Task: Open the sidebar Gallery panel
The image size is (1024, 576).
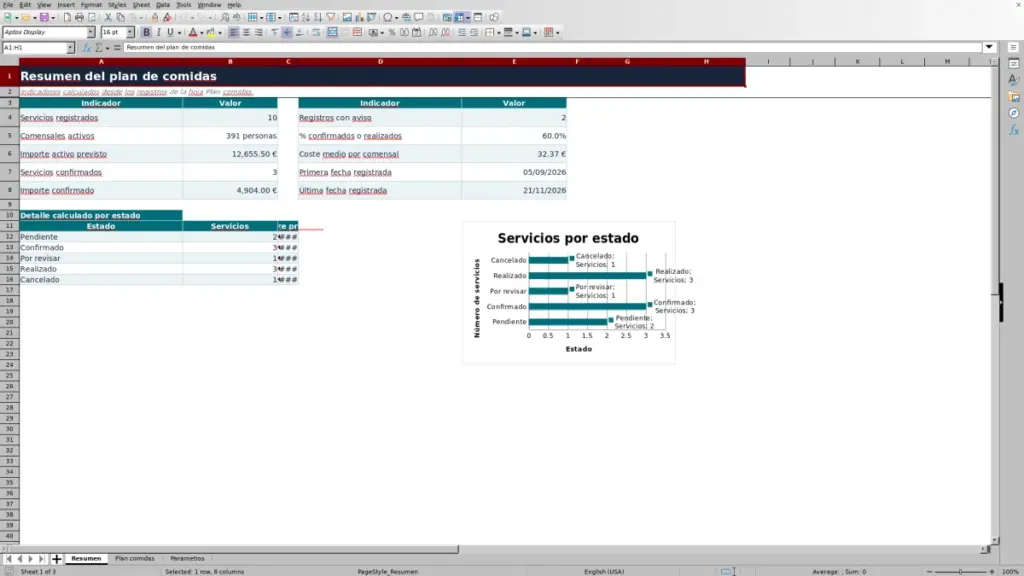Action: 1014,97
